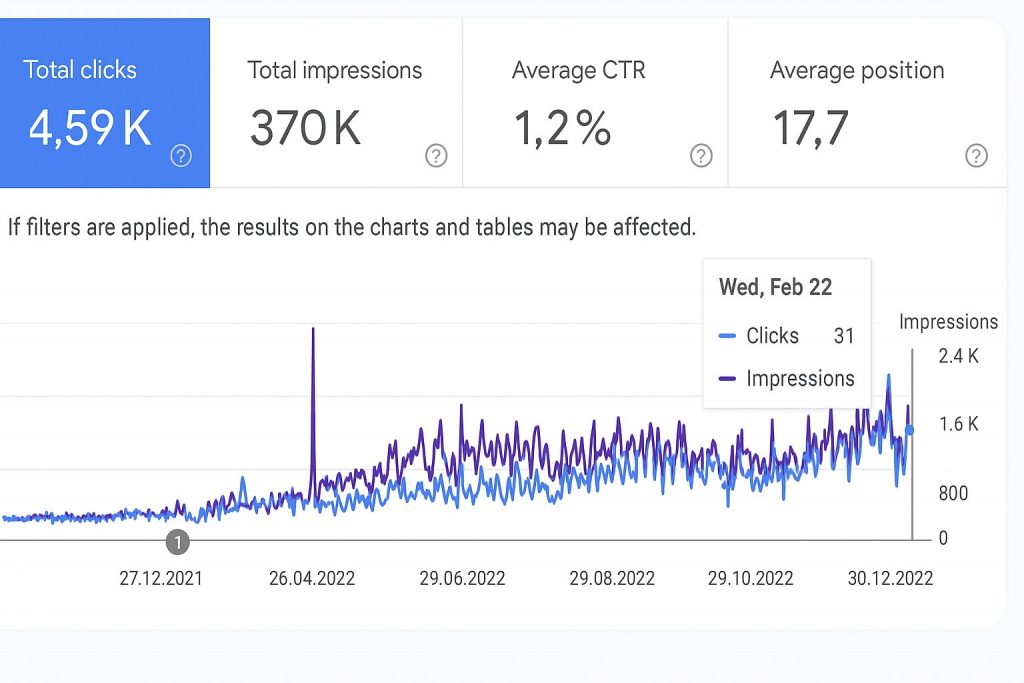Open help icon on Average position card
Screen dimensions: 1024x683
pos(976,156)
